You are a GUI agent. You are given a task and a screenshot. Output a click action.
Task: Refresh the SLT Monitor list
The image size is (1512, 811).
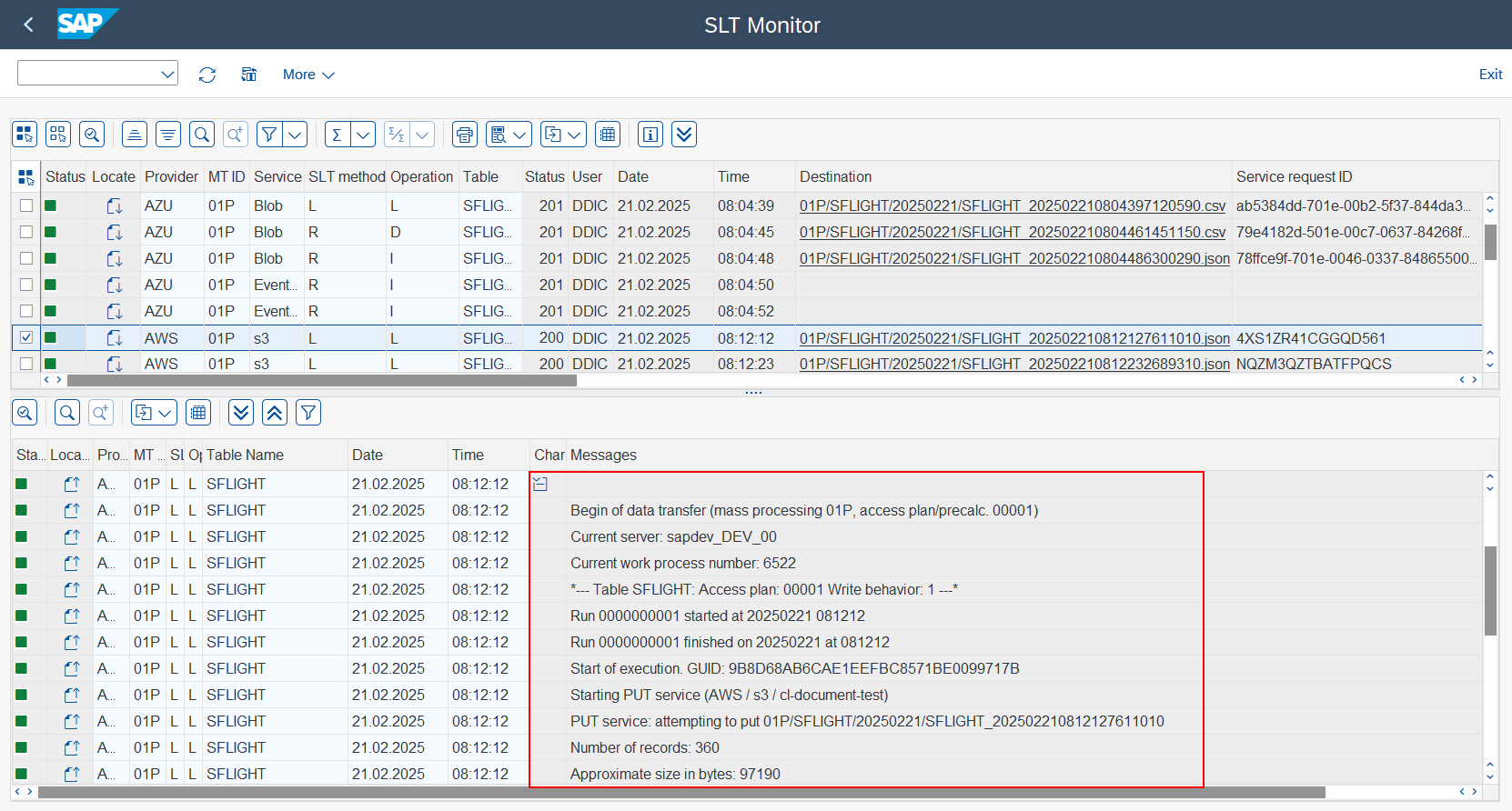coord(207,75)
